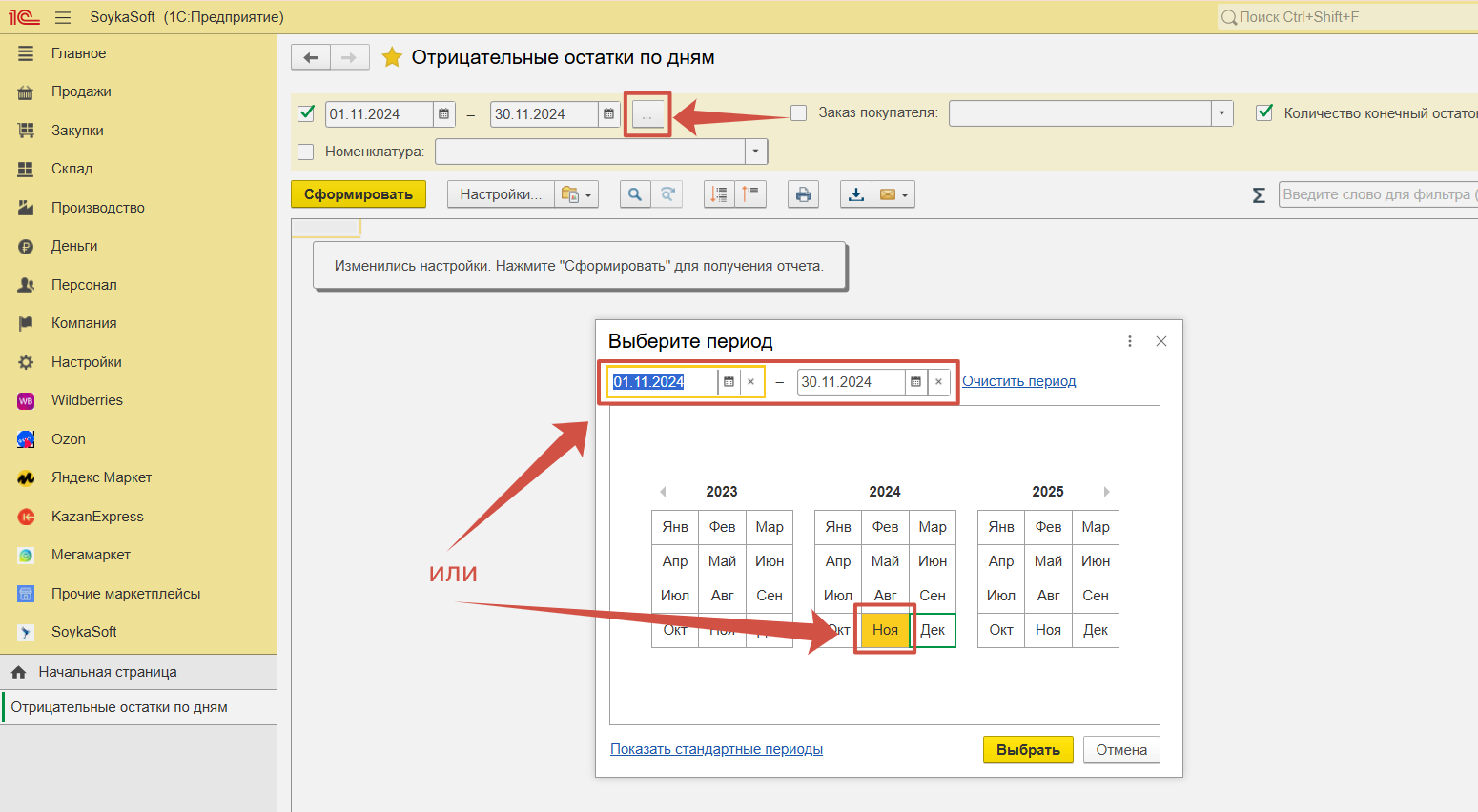Open calendar of dialog end date field
Screen dimensions: 1478x812
916,382
